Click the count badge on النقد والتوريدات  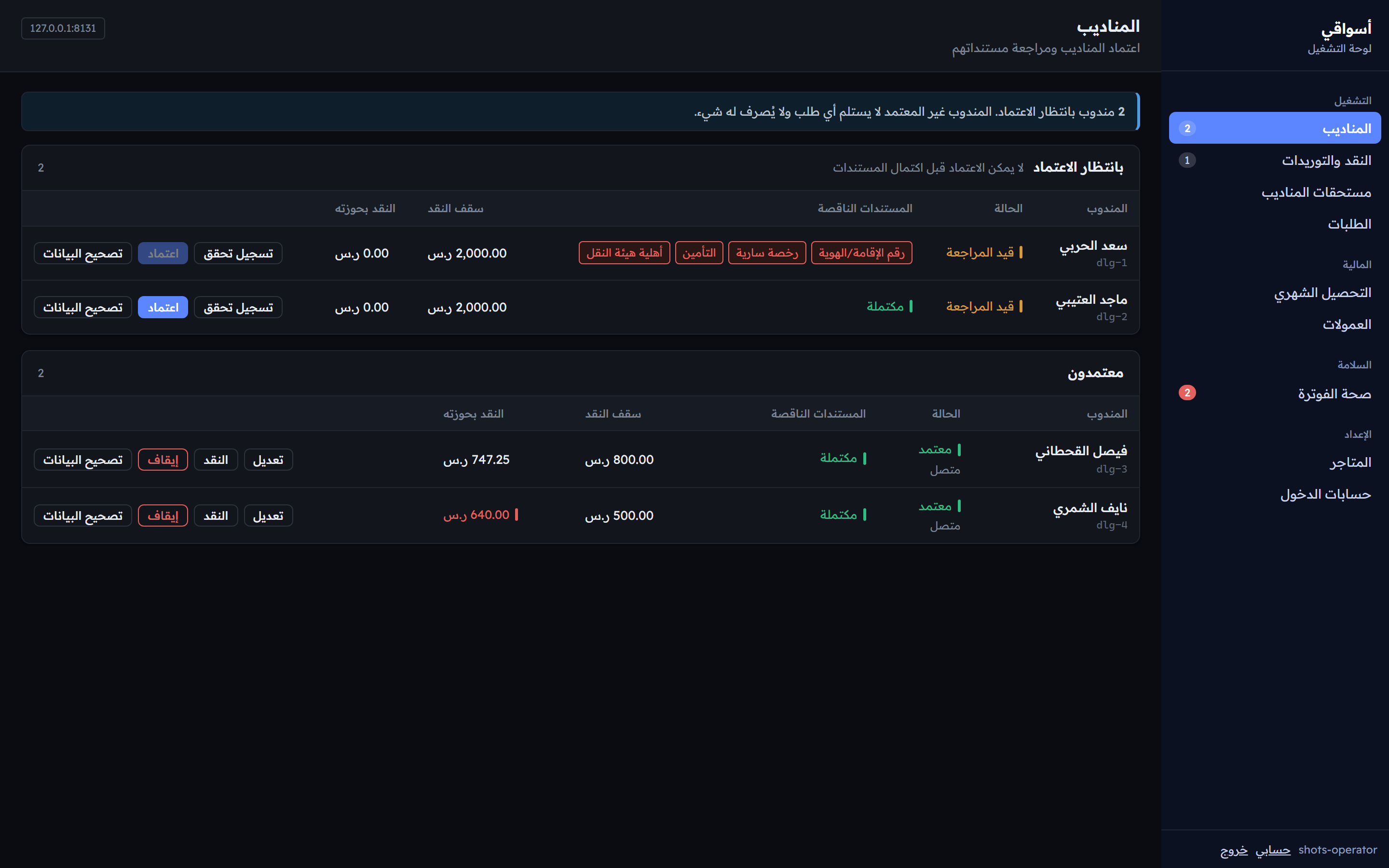tap(1187, 160)
